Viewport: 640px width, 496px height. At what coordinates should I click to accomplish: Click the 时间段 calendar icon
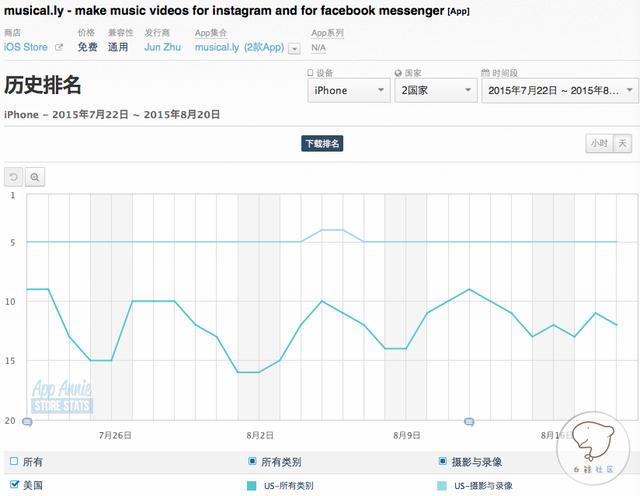tap(485, 73)
